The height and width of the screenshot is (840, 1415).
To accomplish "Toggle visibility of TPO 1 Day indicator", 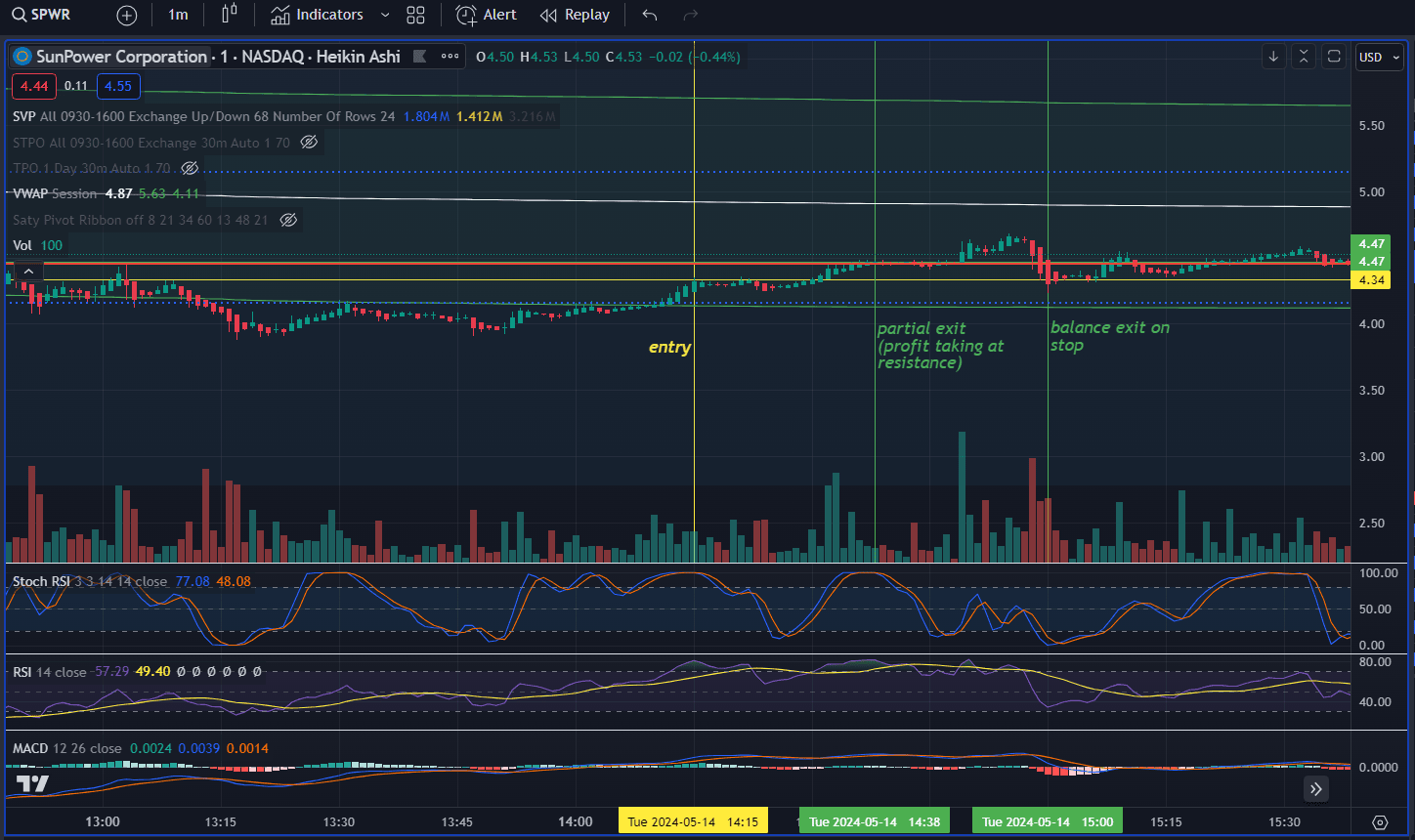I will 191,168.
